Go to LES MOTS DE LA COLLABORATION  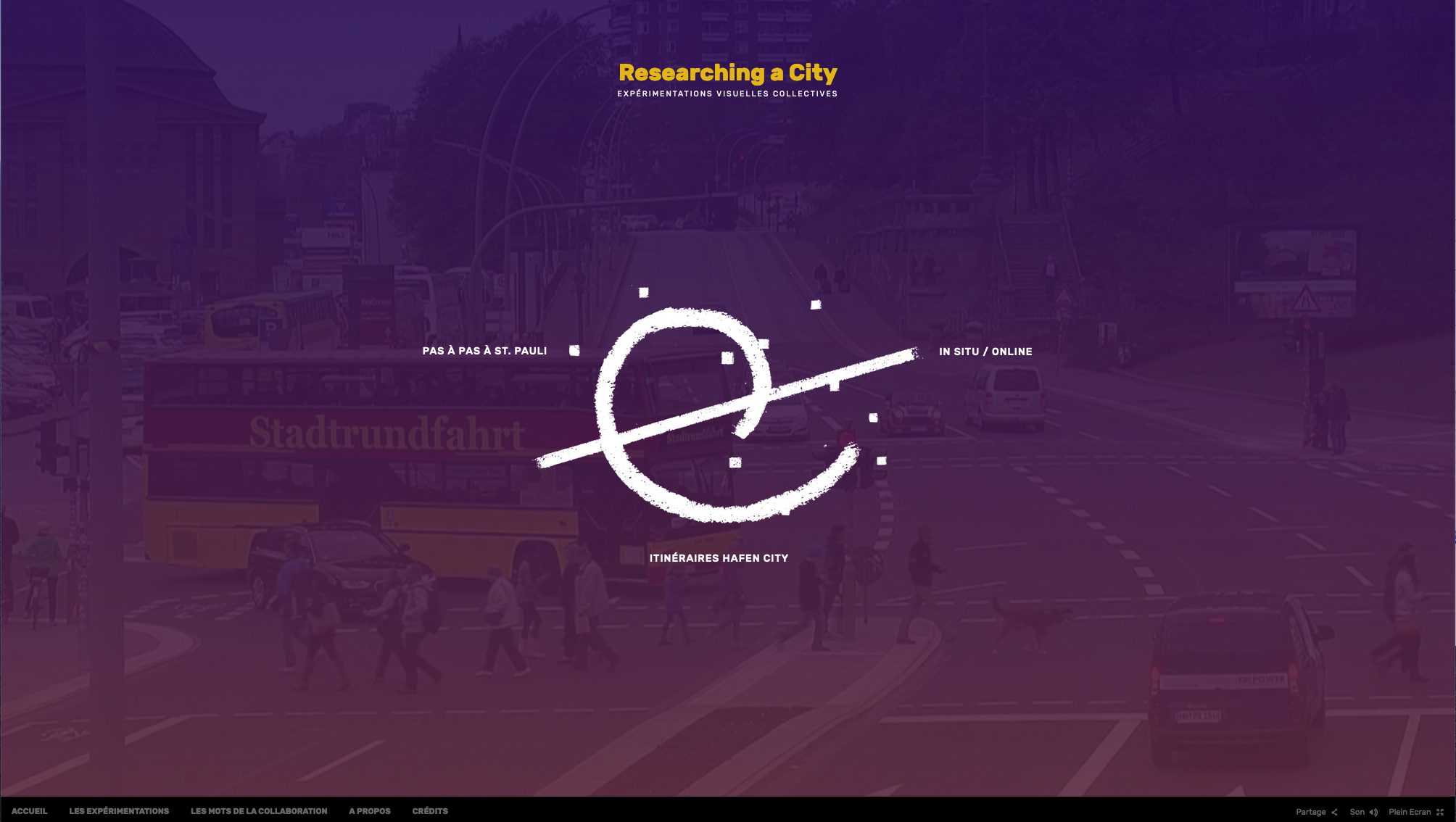pos(259,811)
